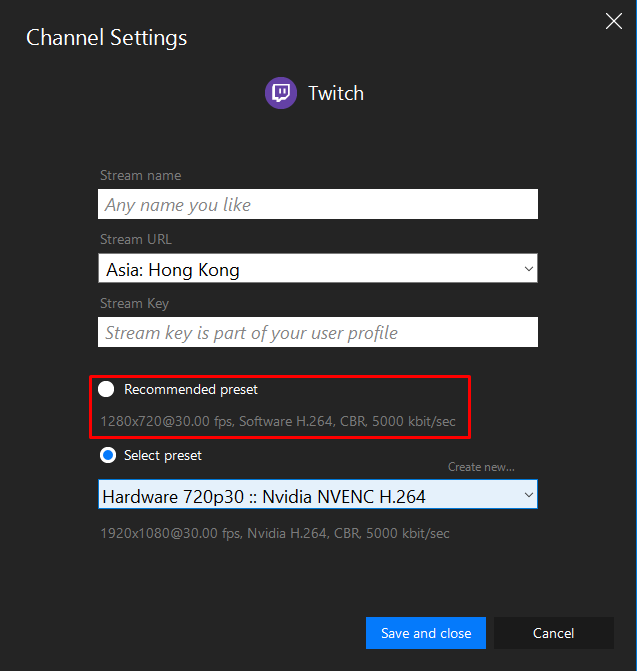Click the Twitch service name text
The width and height of the screenshot is (637, 671).
pyautogui.click(x=336, y=93)
